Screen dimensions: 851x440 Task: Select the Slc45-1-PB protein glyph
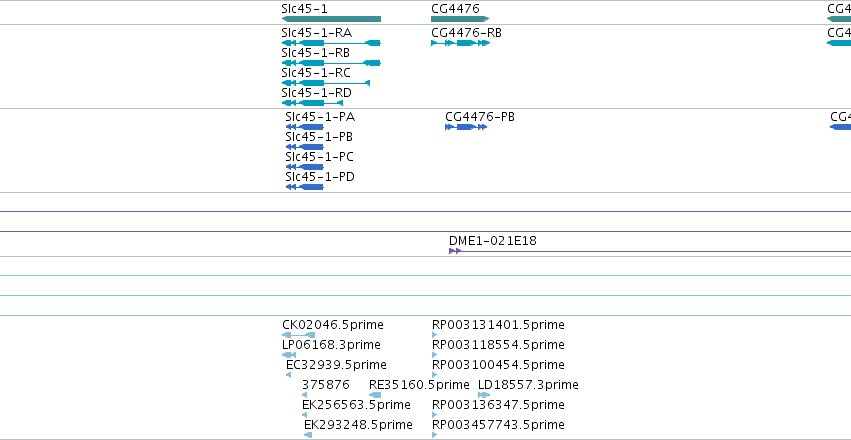(304, 147)
